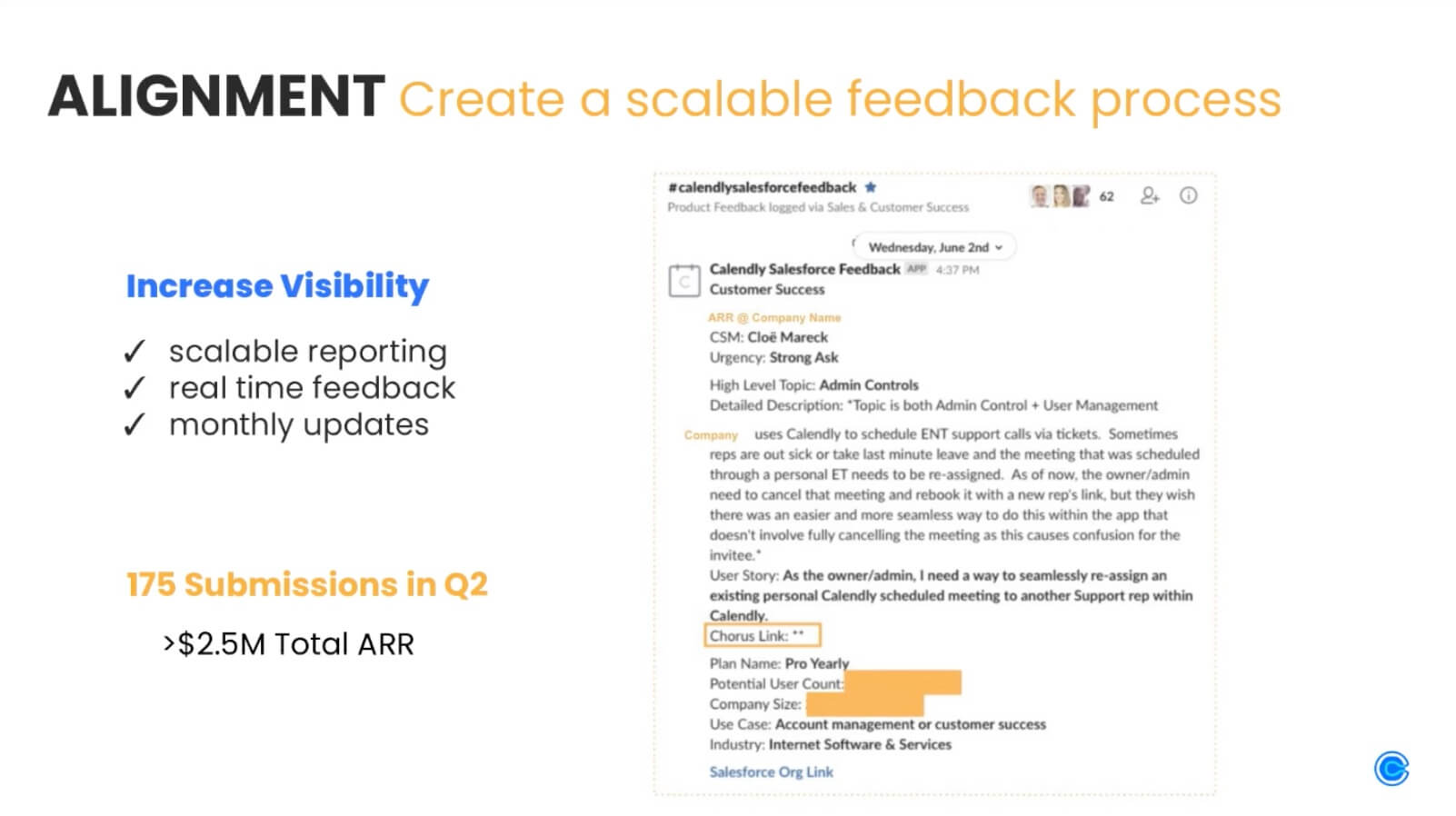
Task: Click the orange Company mention link
Action: [711, 435]
